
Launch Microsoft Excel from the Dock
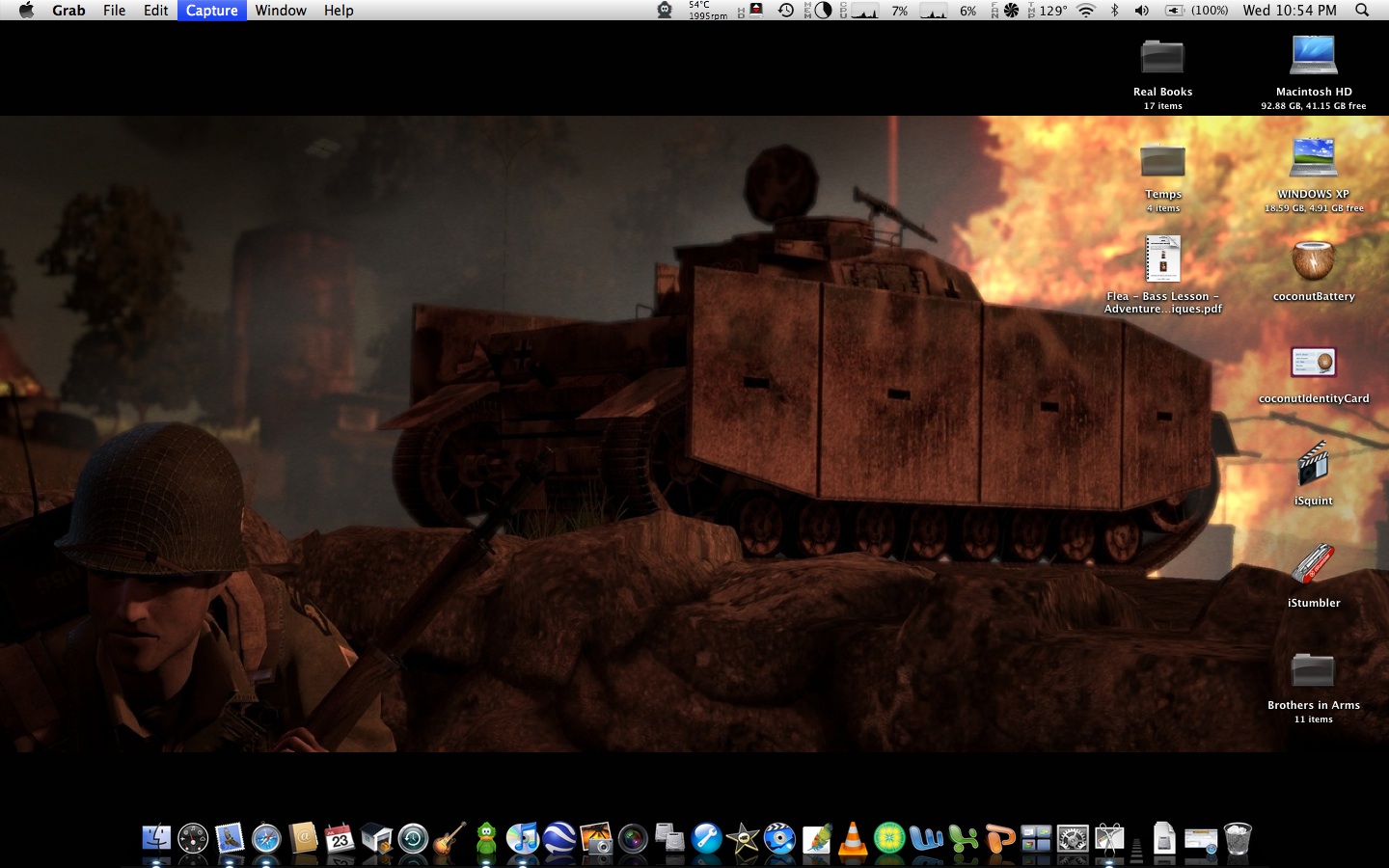pos(963,839)
